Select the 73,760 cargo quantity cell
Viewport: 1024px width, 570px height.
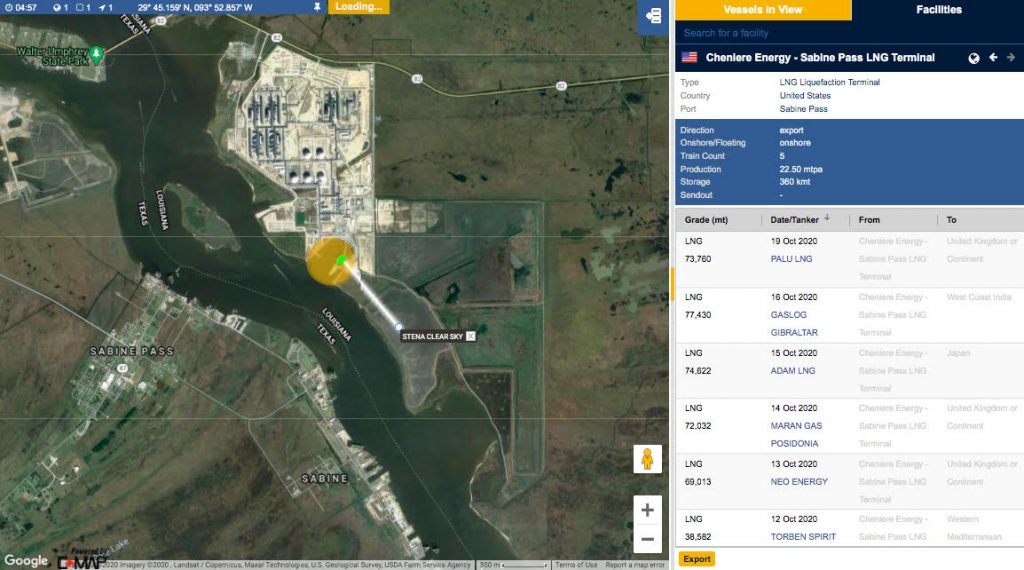[x=698, y=259]
